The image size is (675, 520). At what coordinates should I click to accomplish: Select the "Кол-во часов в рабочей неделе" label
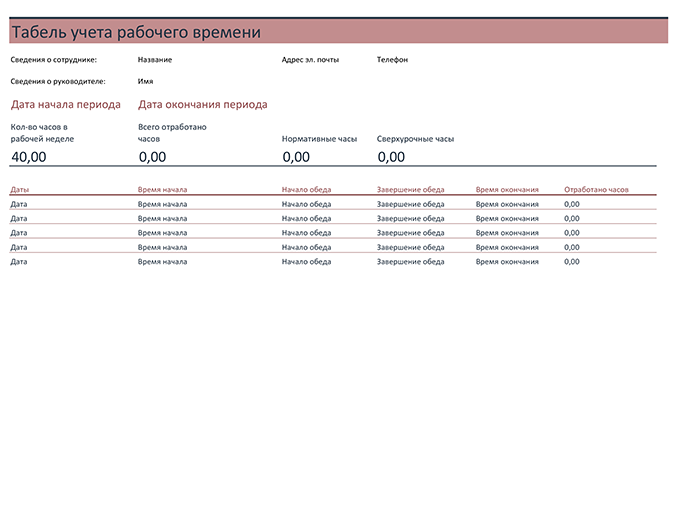tap(42, 133)
